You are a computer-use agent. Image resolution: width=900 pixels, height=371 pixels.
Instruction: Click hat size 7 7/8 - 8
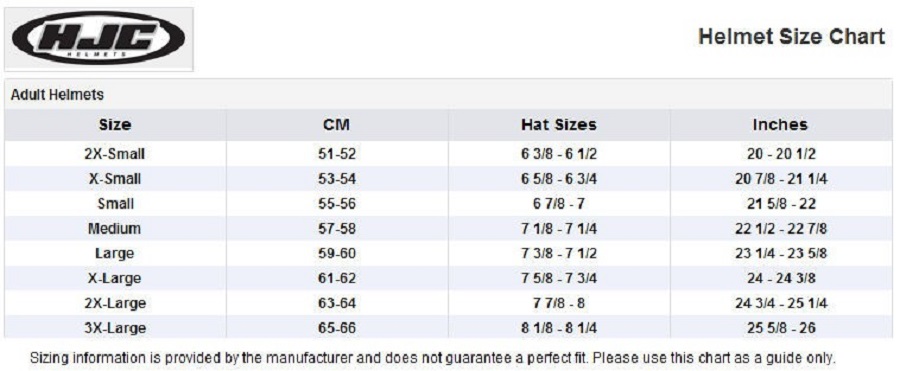[559, 303]
